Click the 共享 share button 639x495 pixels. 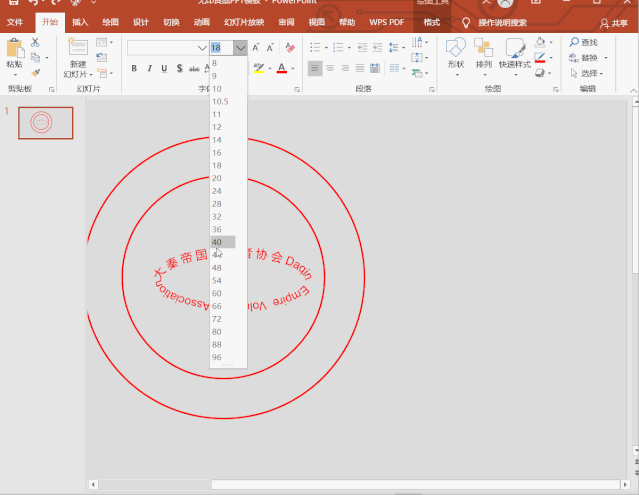point(613,22)
